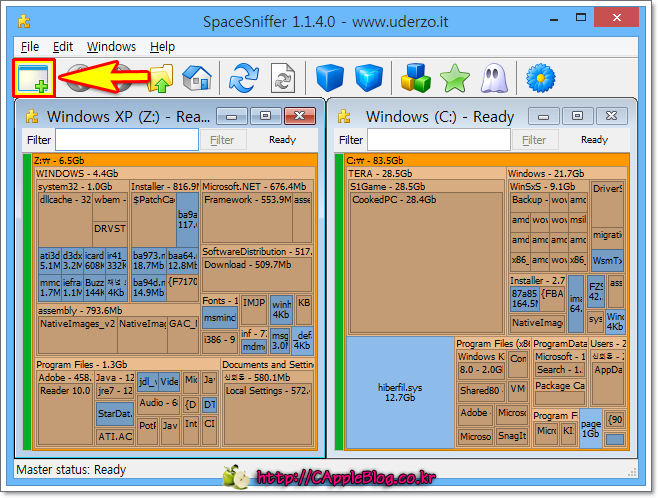Select the SnagIt folder block

(512, 436)
